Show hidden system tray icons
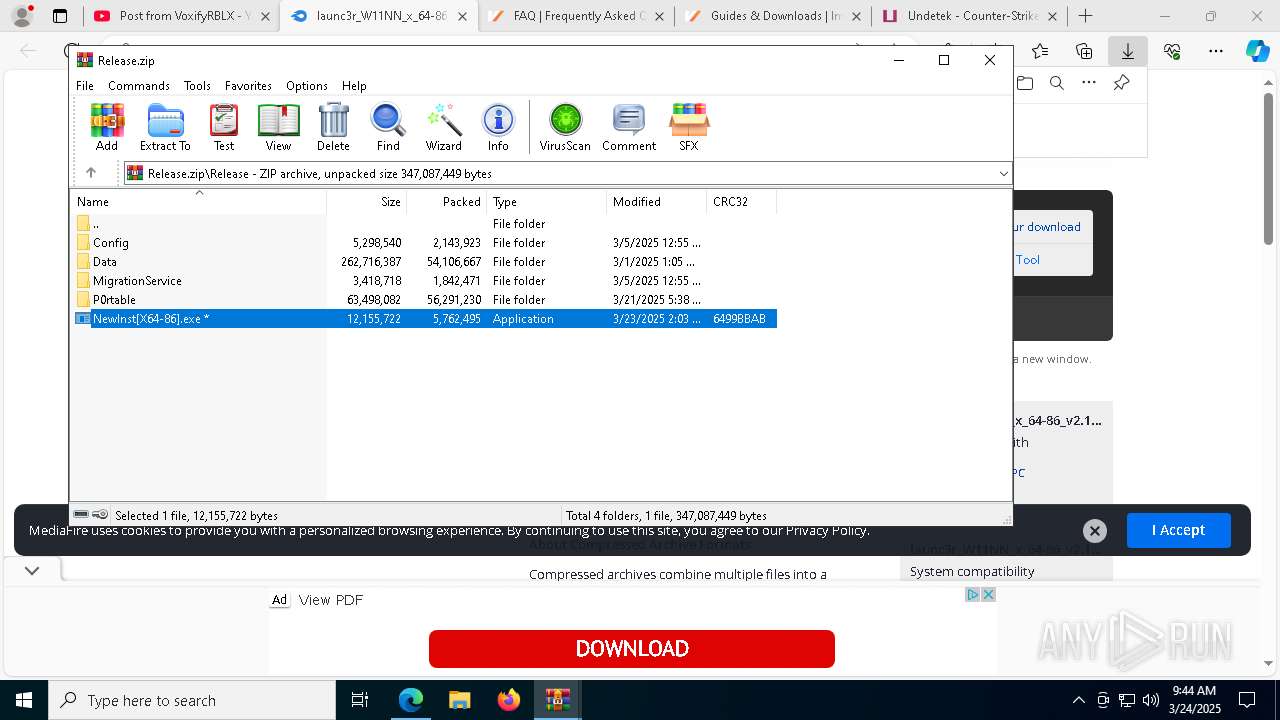The width and height of the screenshot is (1280, 720). 1078,700
